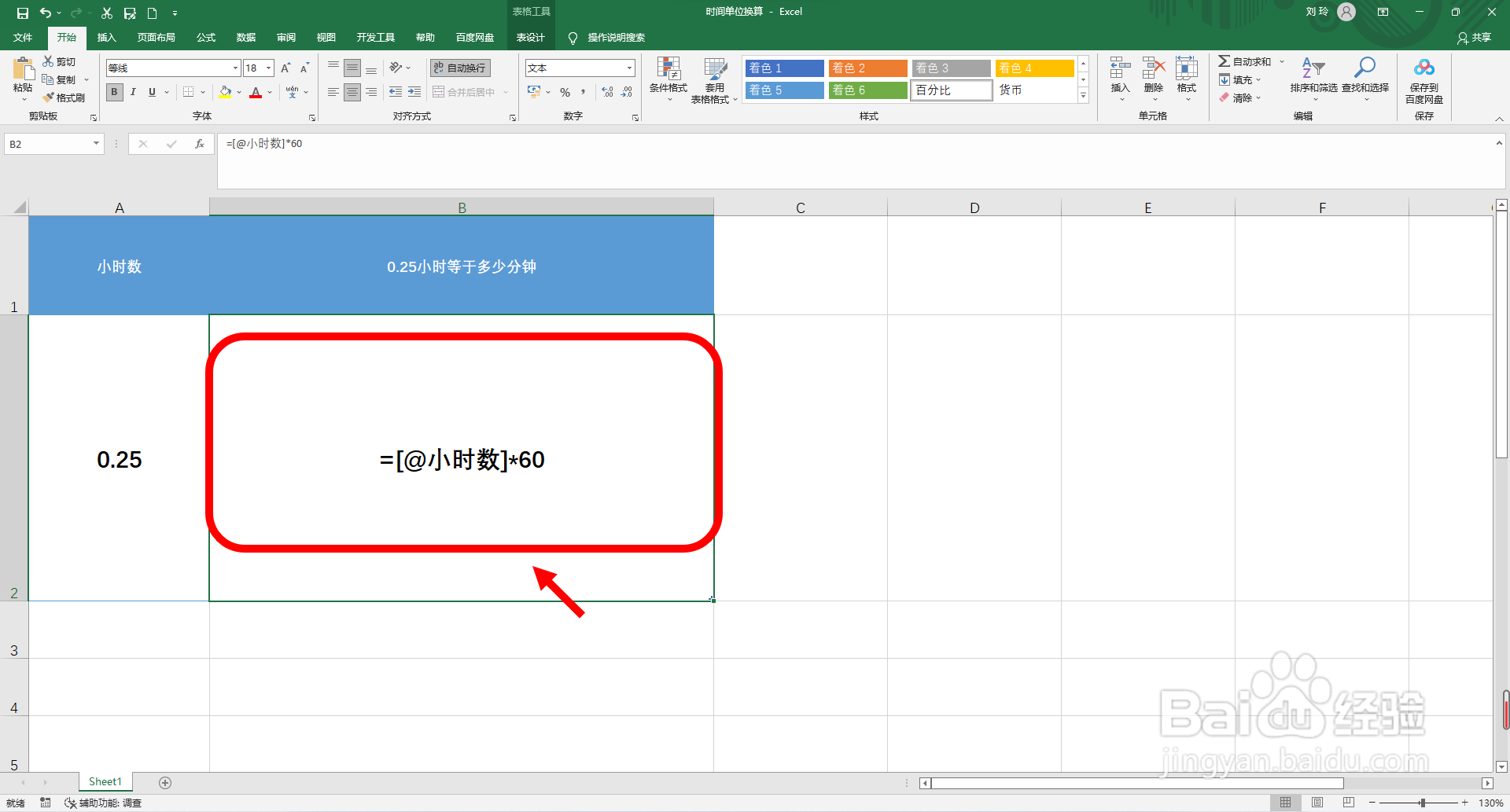Click the accounting number format icon

(535, 92)
